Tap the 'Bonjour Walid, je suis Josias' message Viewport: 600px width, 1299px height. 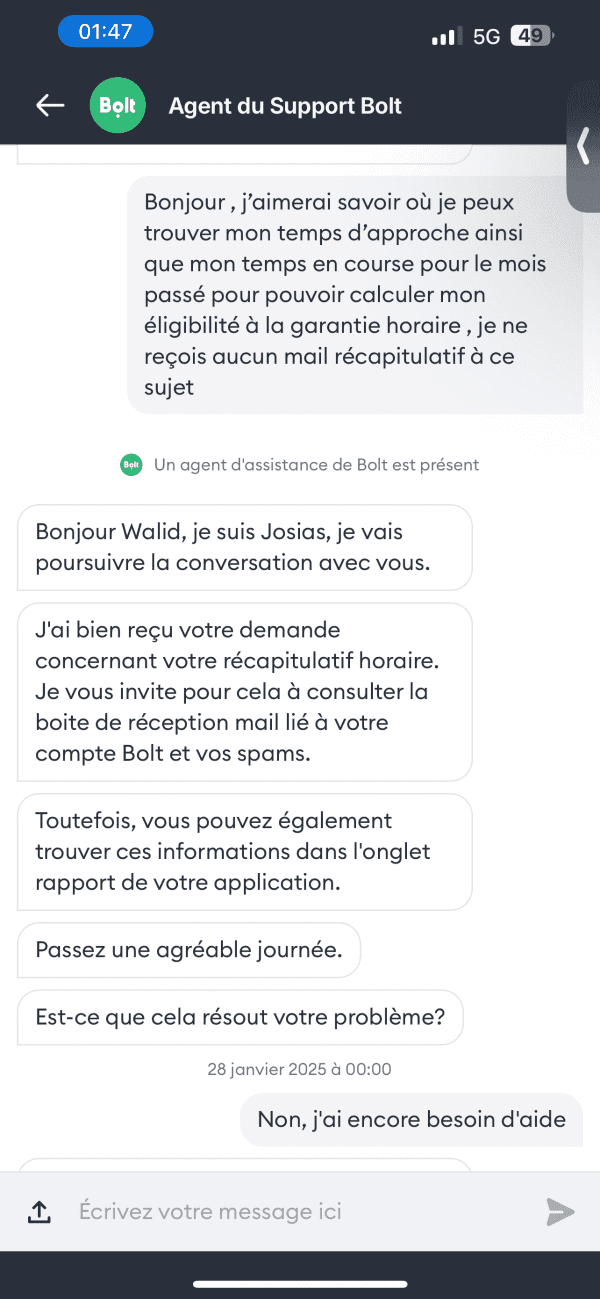[245, 548]
